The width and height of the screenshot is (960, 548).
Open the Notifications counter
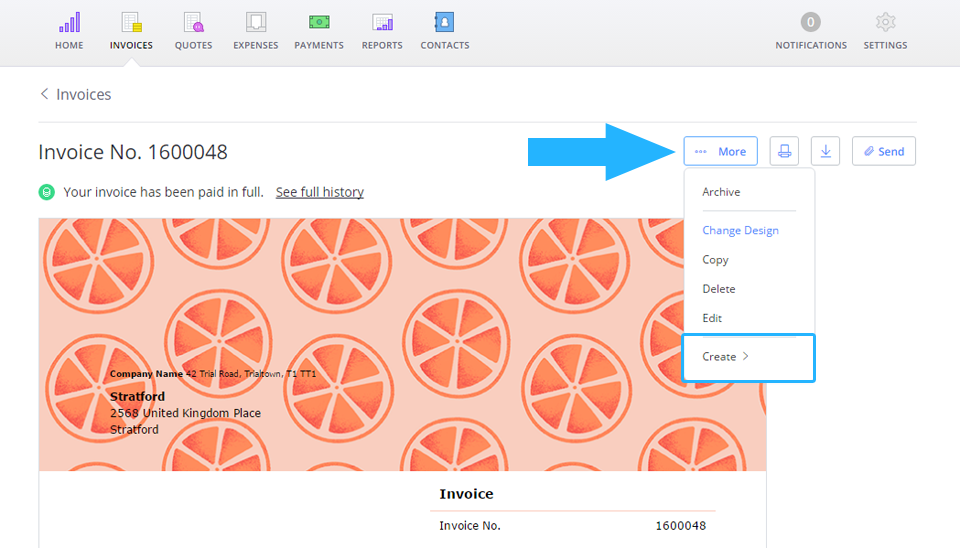pos(811,23)
